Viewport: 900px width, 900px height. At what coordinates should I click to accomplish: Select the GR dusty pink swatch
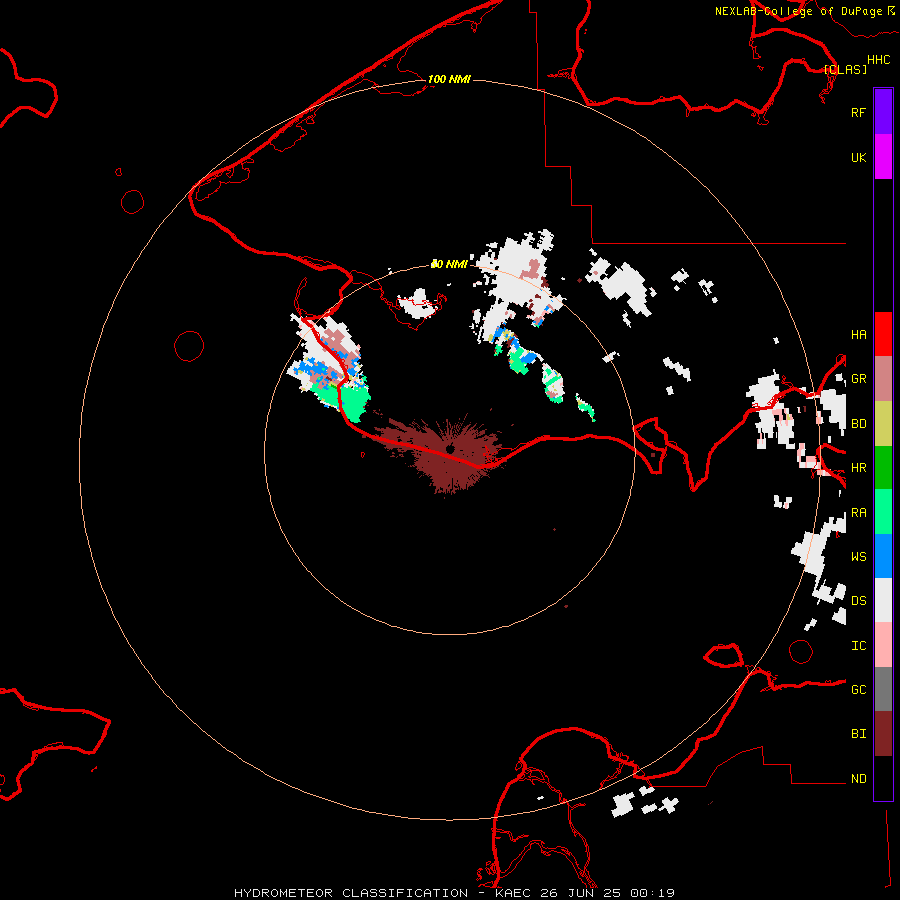tap(883, 379)
